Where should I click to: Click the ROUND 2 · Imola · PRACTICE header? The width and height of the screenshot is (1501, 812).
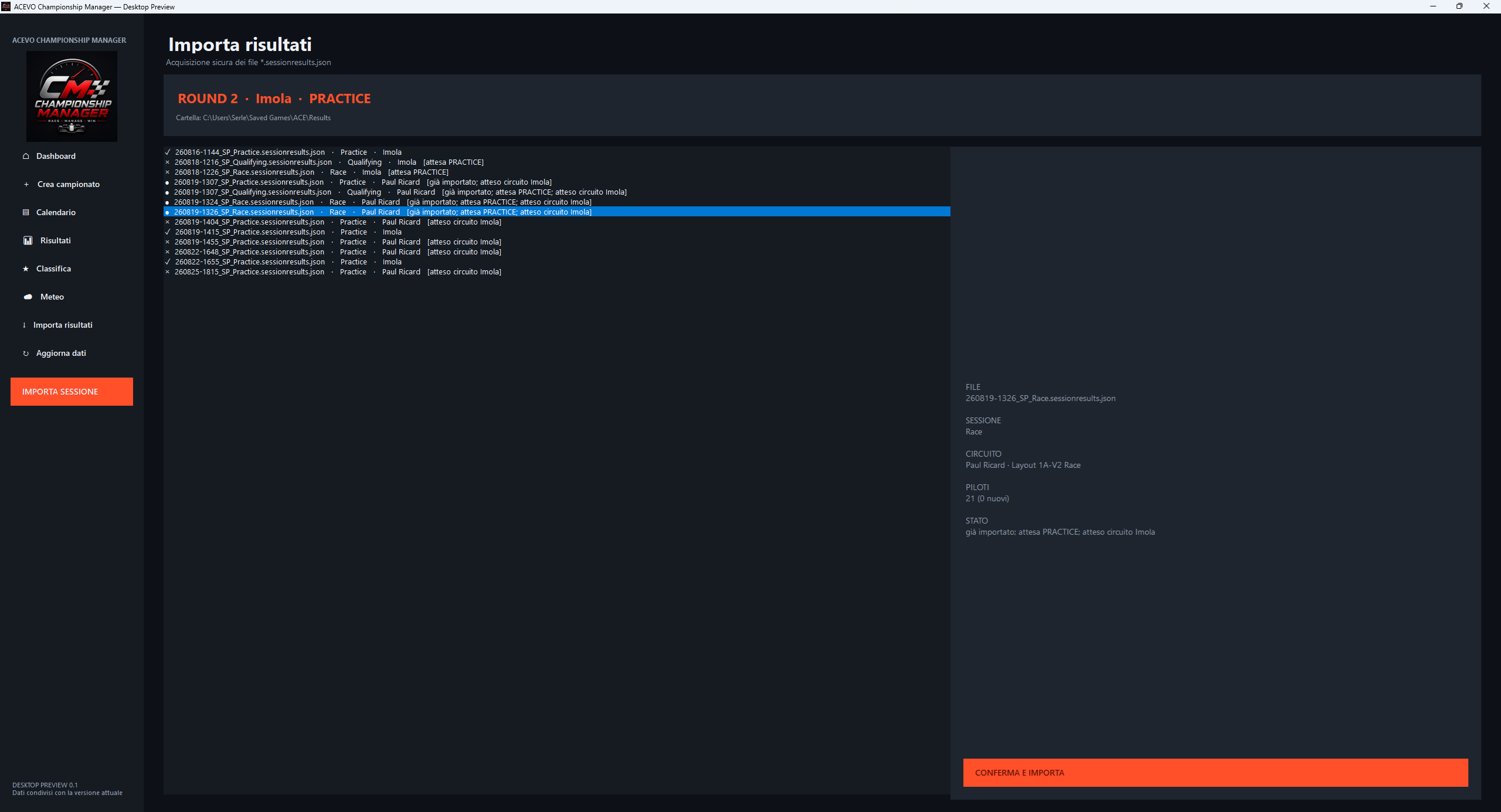click(x=274, y=98)
